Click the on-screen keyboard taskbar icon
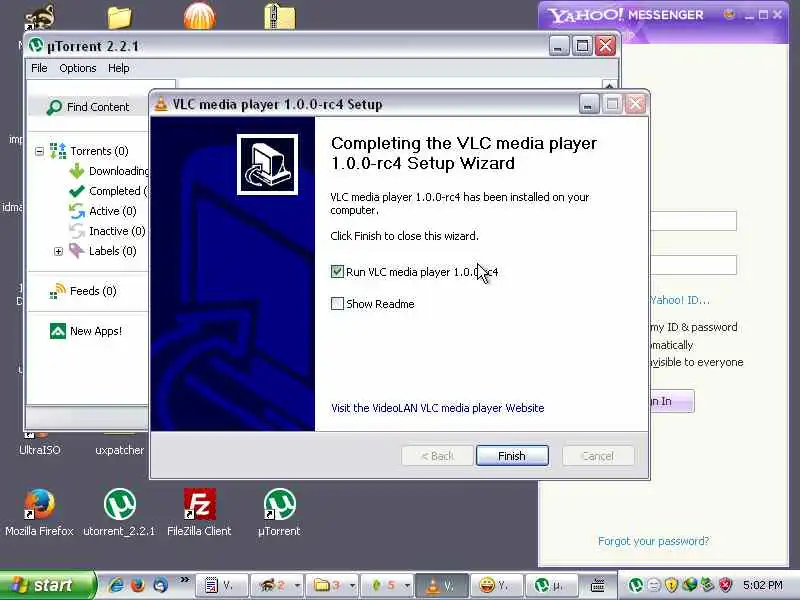The height and width of the screenshot is (600, 800). pos(597,585)
